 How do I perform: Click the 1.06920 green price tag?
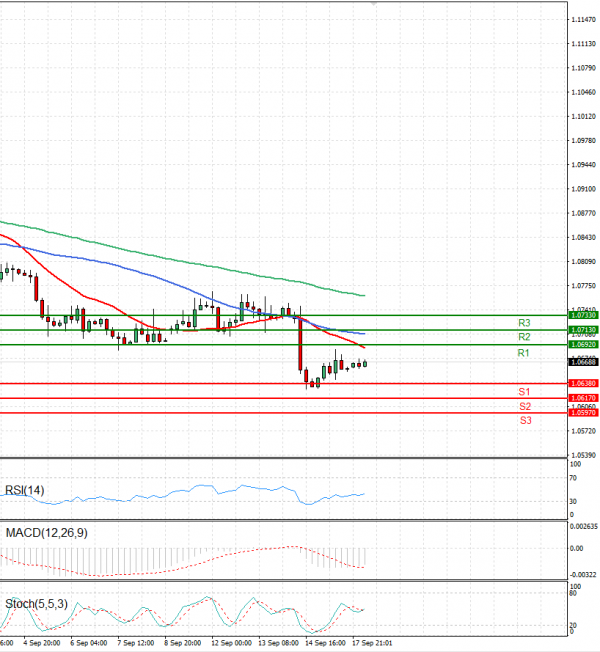click(x=583, y=344)
